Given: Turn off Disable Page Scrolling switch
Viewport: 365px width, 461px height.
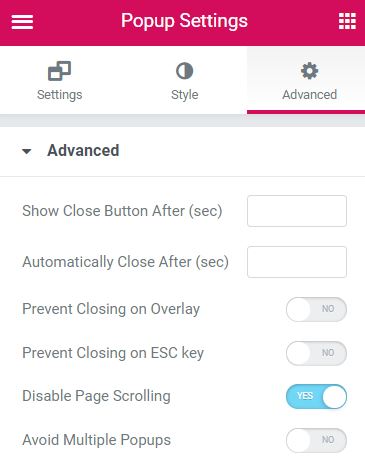Looking at the screenshot, I should [x=316, y=396].
